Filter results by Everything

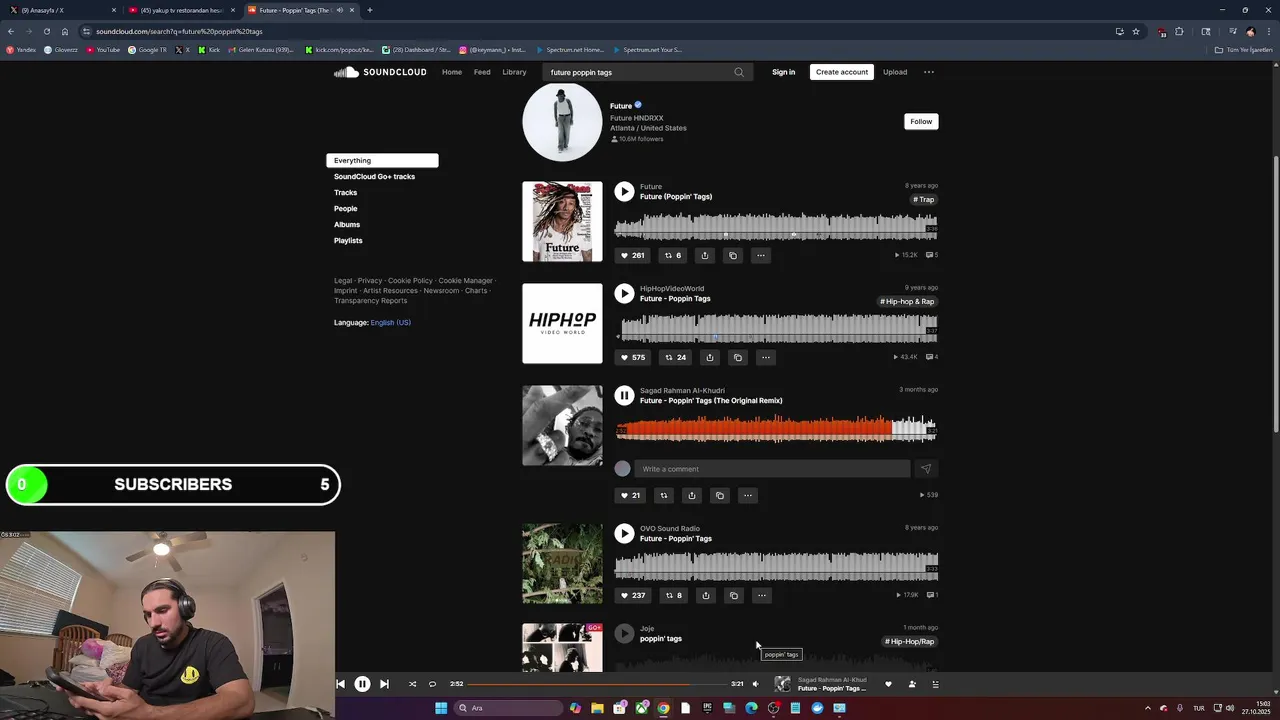(x=382, y=160)
